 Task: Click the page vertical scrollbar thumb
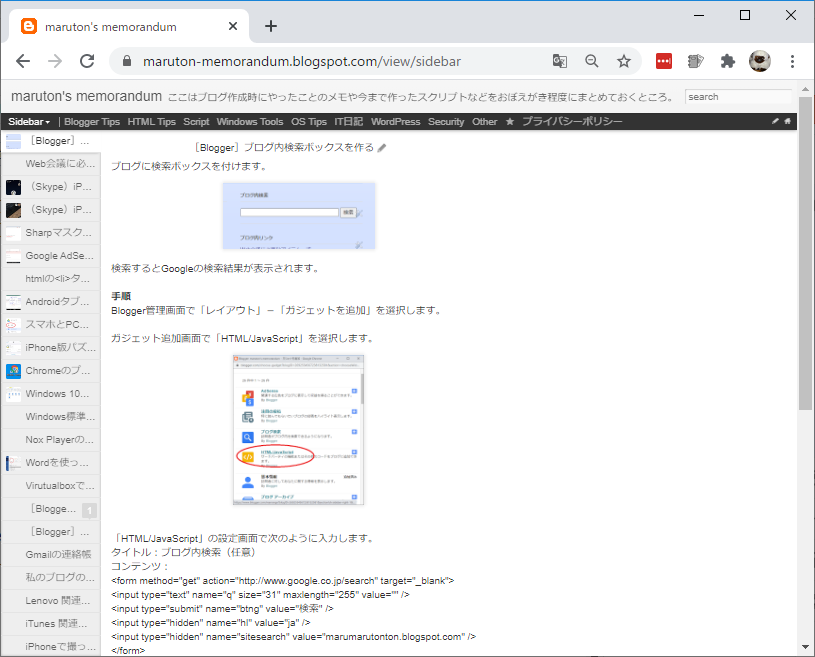coord(805,253)
